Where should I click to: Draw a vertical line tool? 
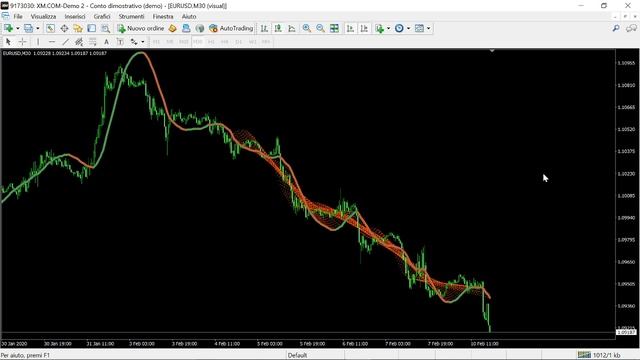38,42
